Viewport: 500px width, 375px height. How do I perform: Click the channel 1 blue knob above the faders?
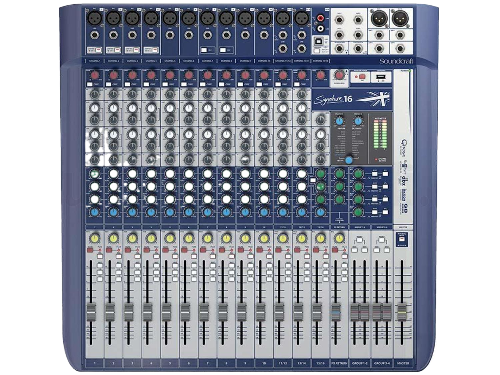point(95,212)
